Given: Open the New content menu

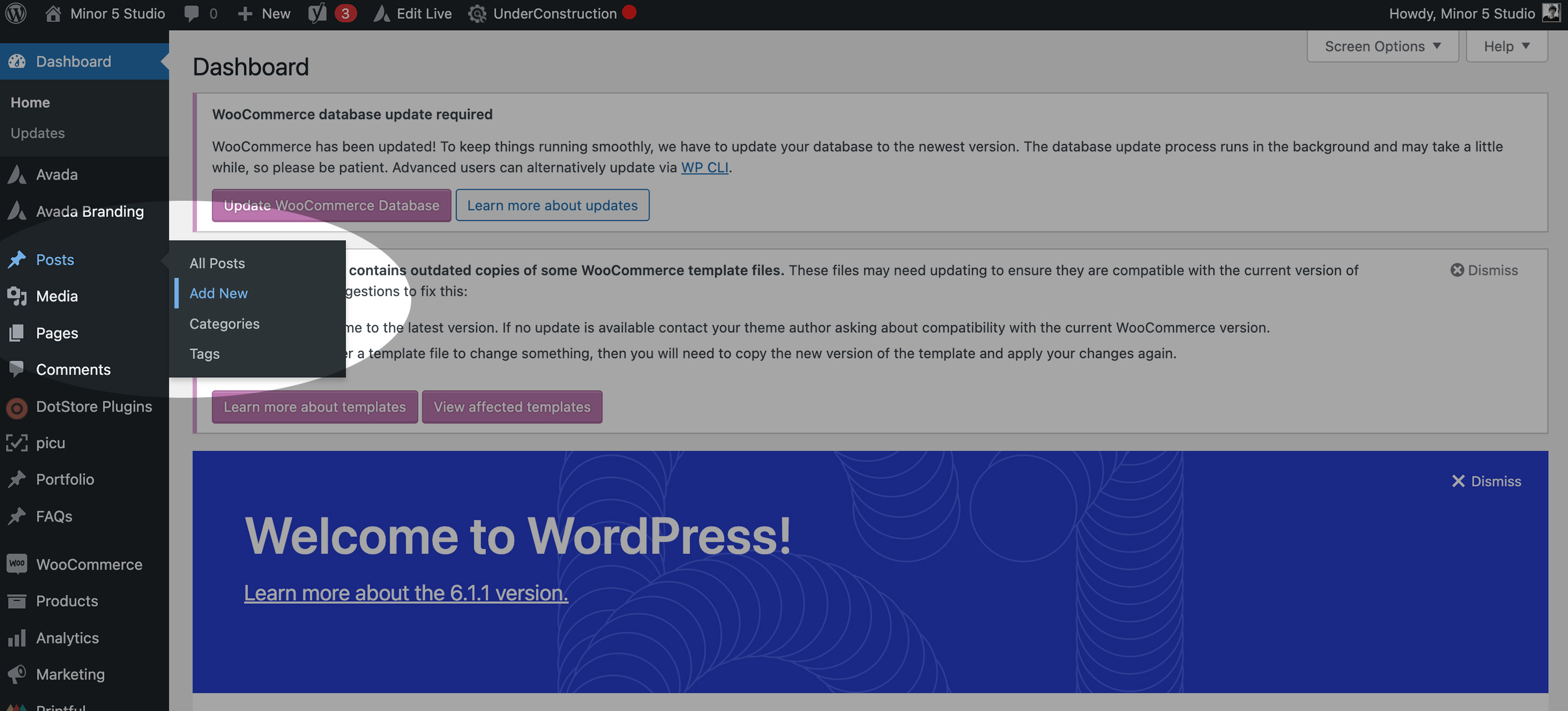Looking at the screenshot, I should [x=264, y=13].
